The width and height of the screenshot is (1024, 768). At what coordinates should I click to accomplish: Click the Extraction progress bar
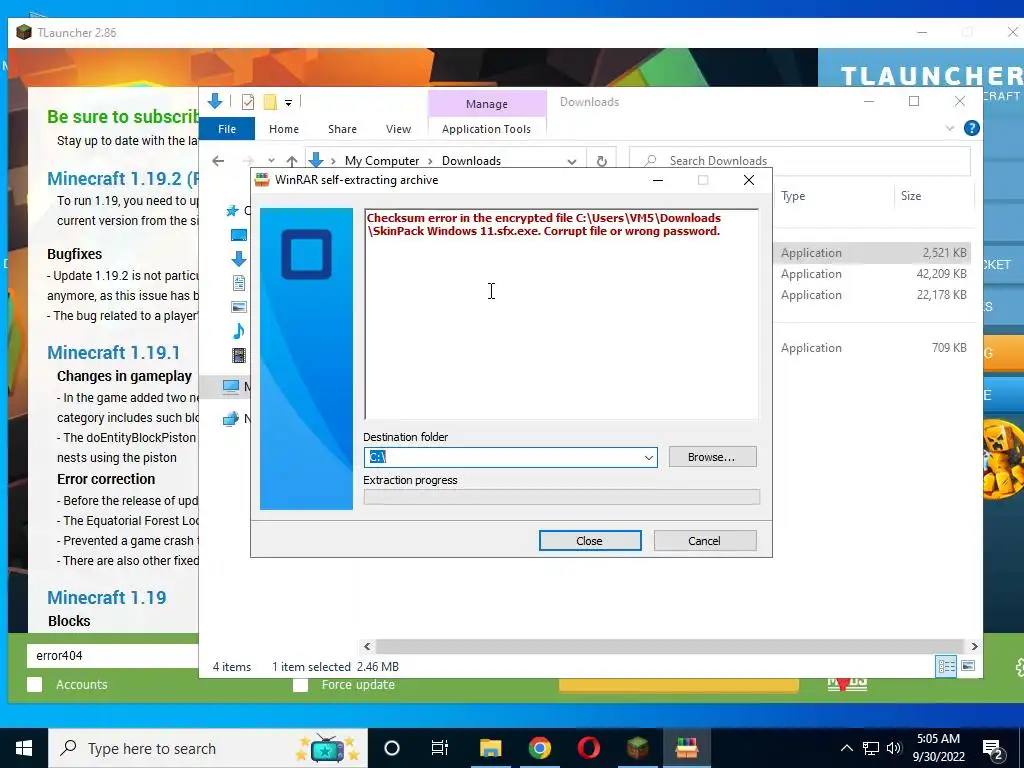coord(562,498)
